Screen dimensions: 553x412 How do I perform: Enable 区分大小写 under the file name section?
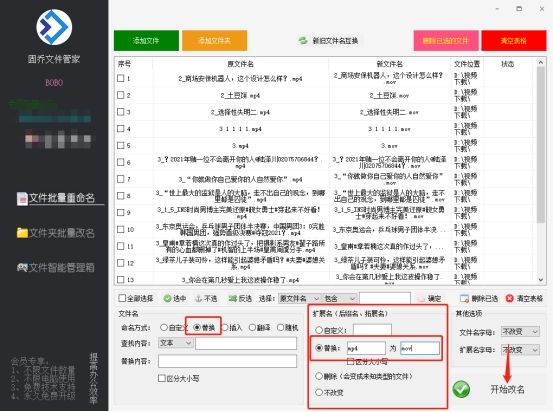click(x=162, y=378)
